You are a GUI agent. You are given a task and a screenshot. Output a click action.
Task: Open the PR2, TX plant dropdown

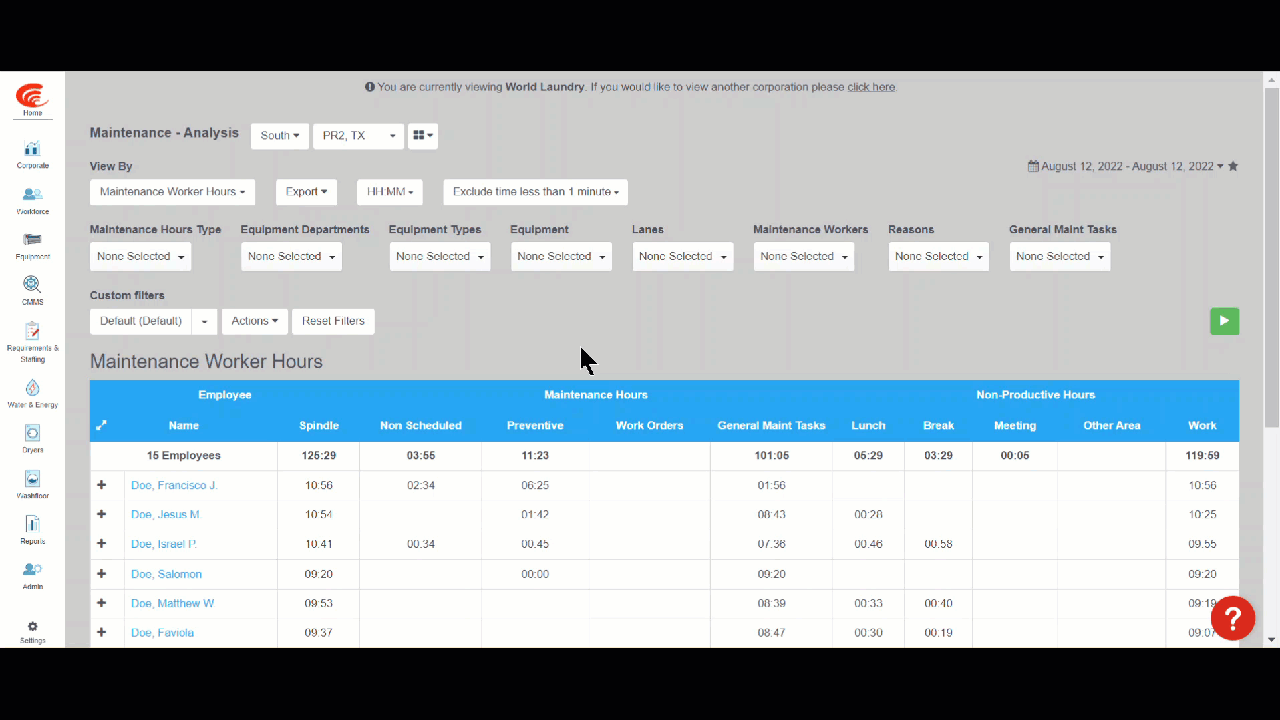(358, 136)
